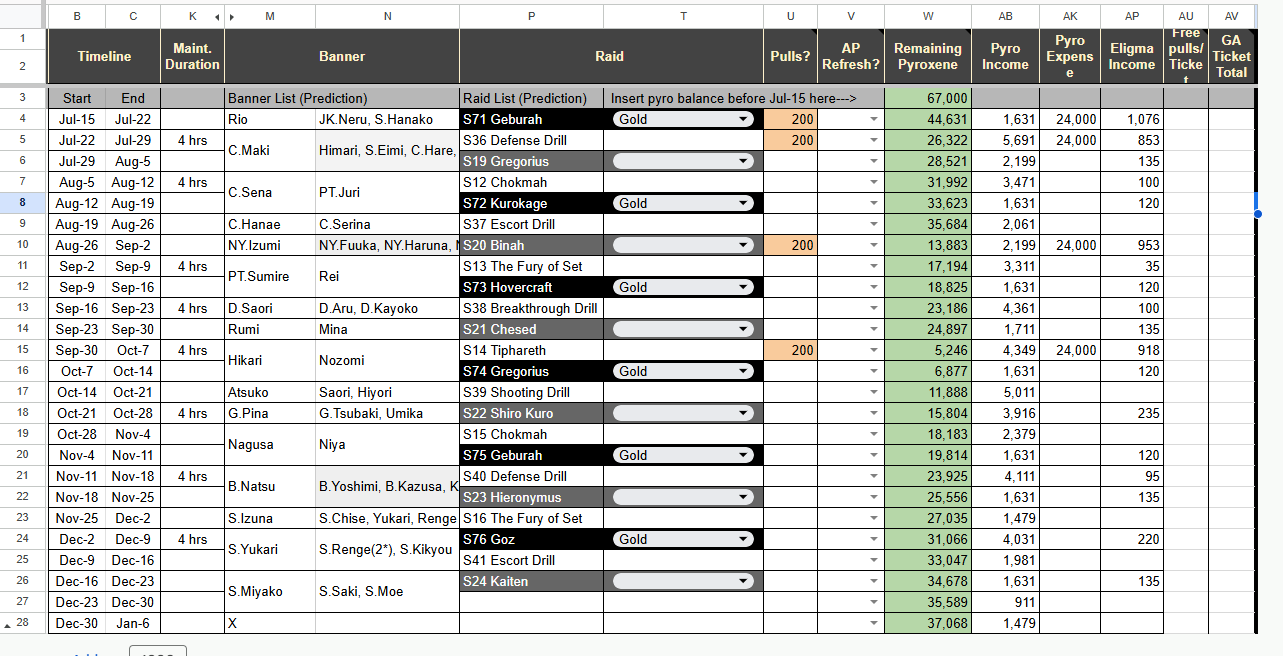The width and height of the screenshot is (1283, 656).
Task: Select column K header
Action: pyautogui.click(x=192, y=17)
